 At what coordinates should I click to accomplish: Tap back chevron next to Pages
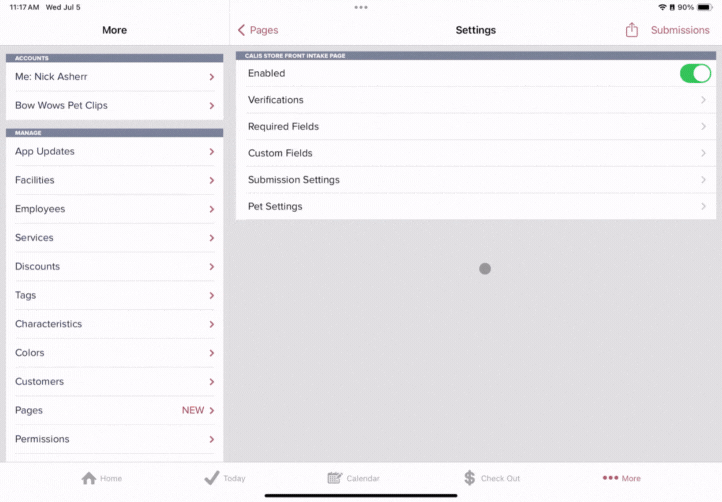(242, 30)
